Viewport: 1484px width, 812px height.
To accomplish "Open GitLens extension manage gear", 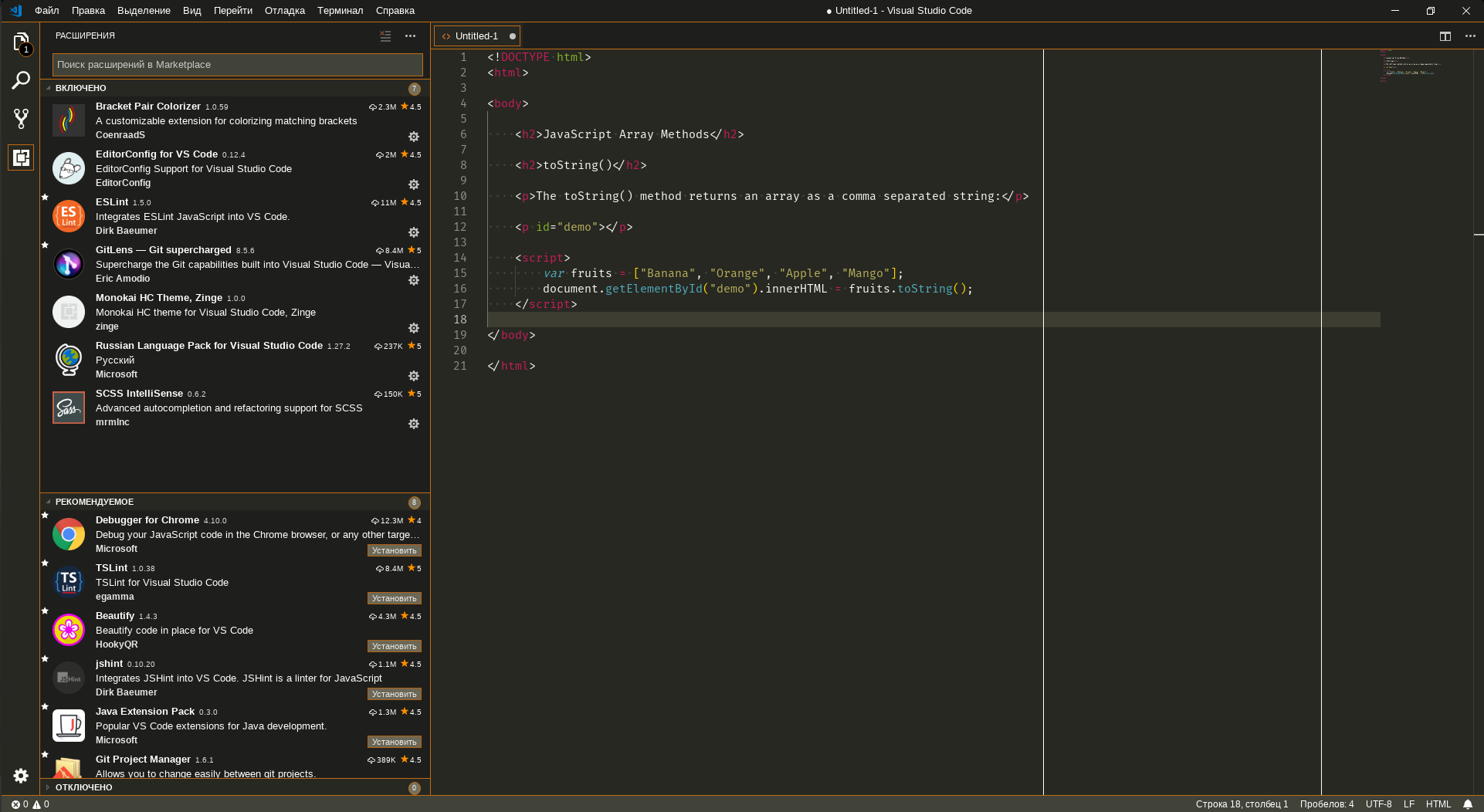I will point(414,280).
